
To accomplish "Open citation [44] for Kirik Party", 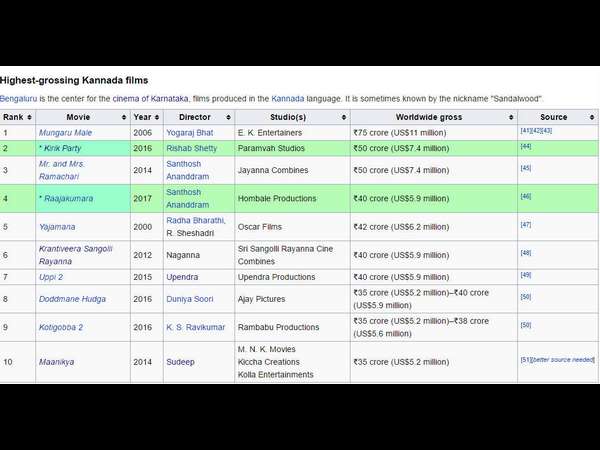I will (526, 146).
